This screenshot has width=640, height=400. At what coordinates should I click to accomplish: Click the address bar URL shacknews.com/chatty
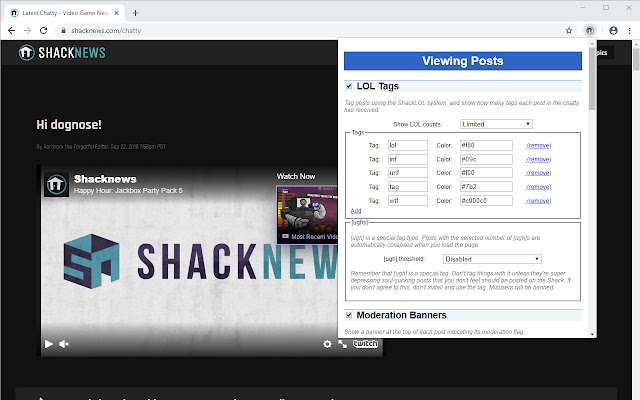point(106,31)
